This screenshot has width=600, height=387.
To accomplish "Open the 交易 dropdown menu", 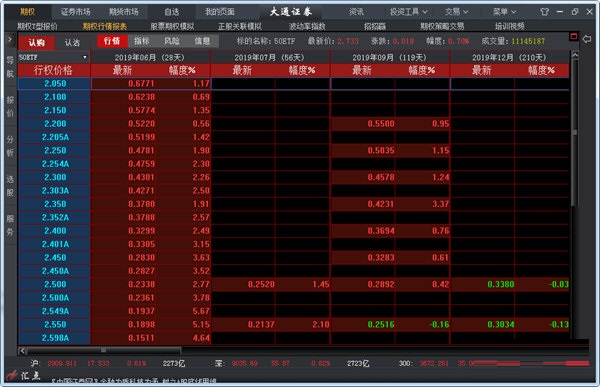I will point(456,12).
